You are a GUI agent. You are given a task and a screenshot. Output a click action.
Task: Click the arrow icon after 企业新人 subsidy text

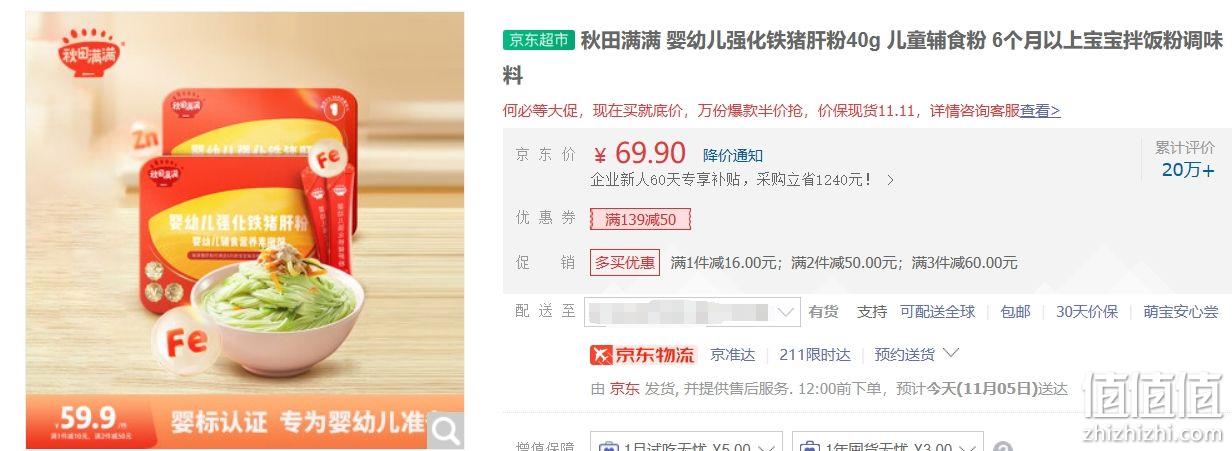pos(890,180)
